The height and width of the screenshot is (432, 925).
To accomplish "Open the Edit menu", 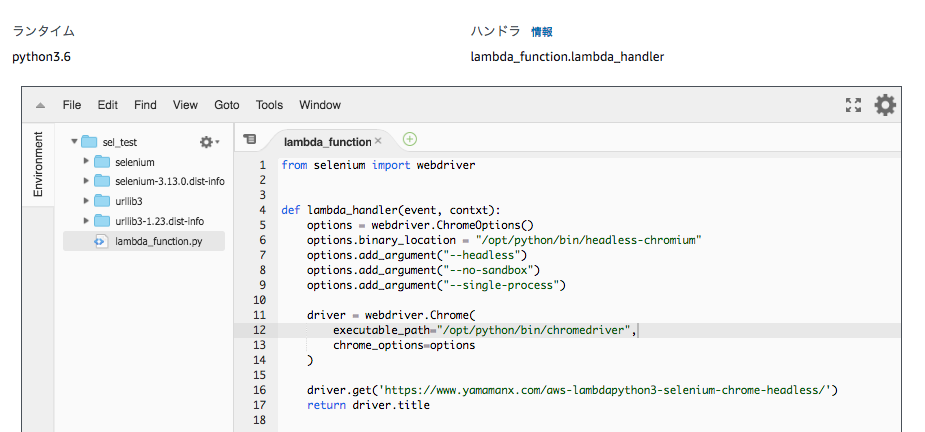I will (x=108, y=105).
